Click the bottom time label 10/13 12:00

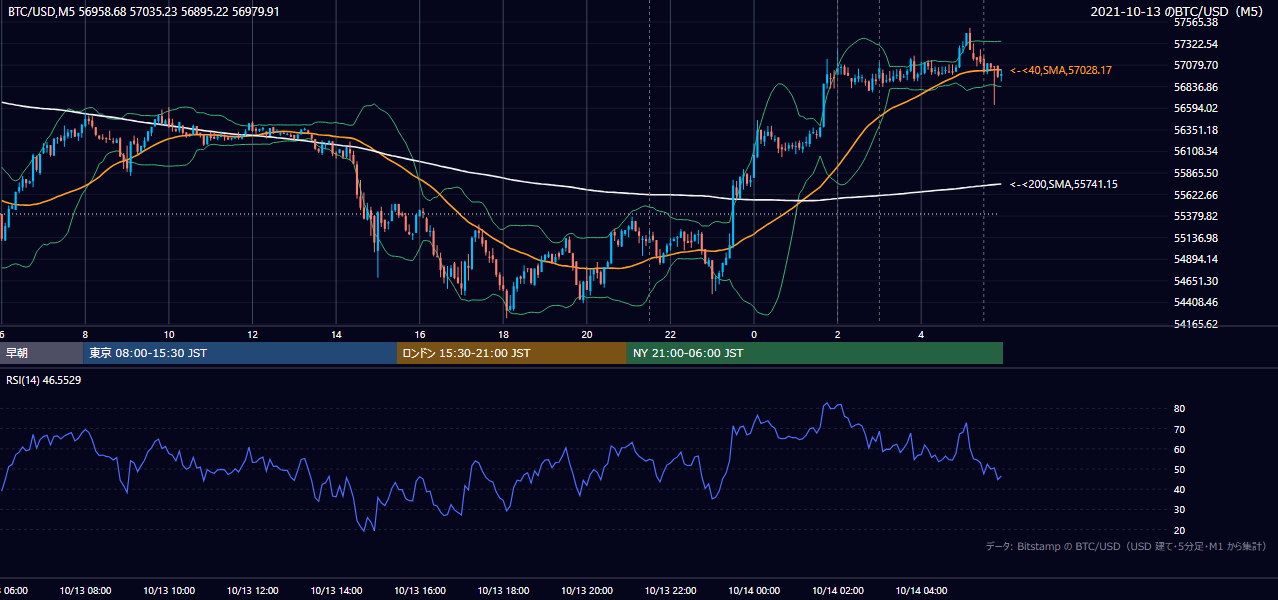pyautogui.click(x=252, y=591)
